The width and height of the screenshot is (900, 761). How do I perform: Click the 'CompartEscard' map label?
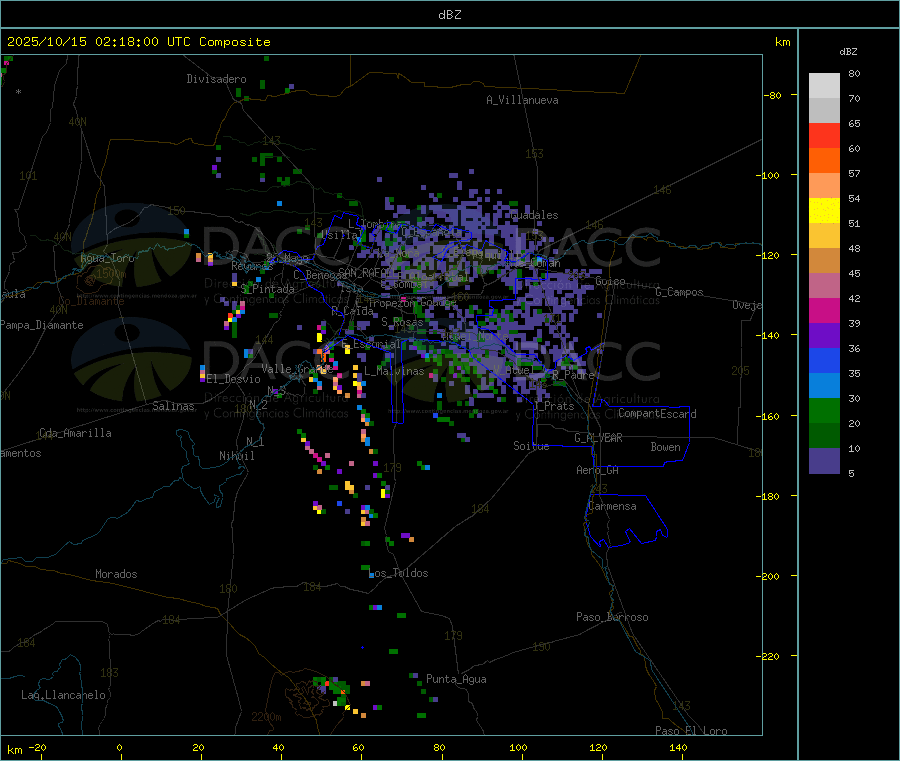pyautogui.click(x=657, y=414)
